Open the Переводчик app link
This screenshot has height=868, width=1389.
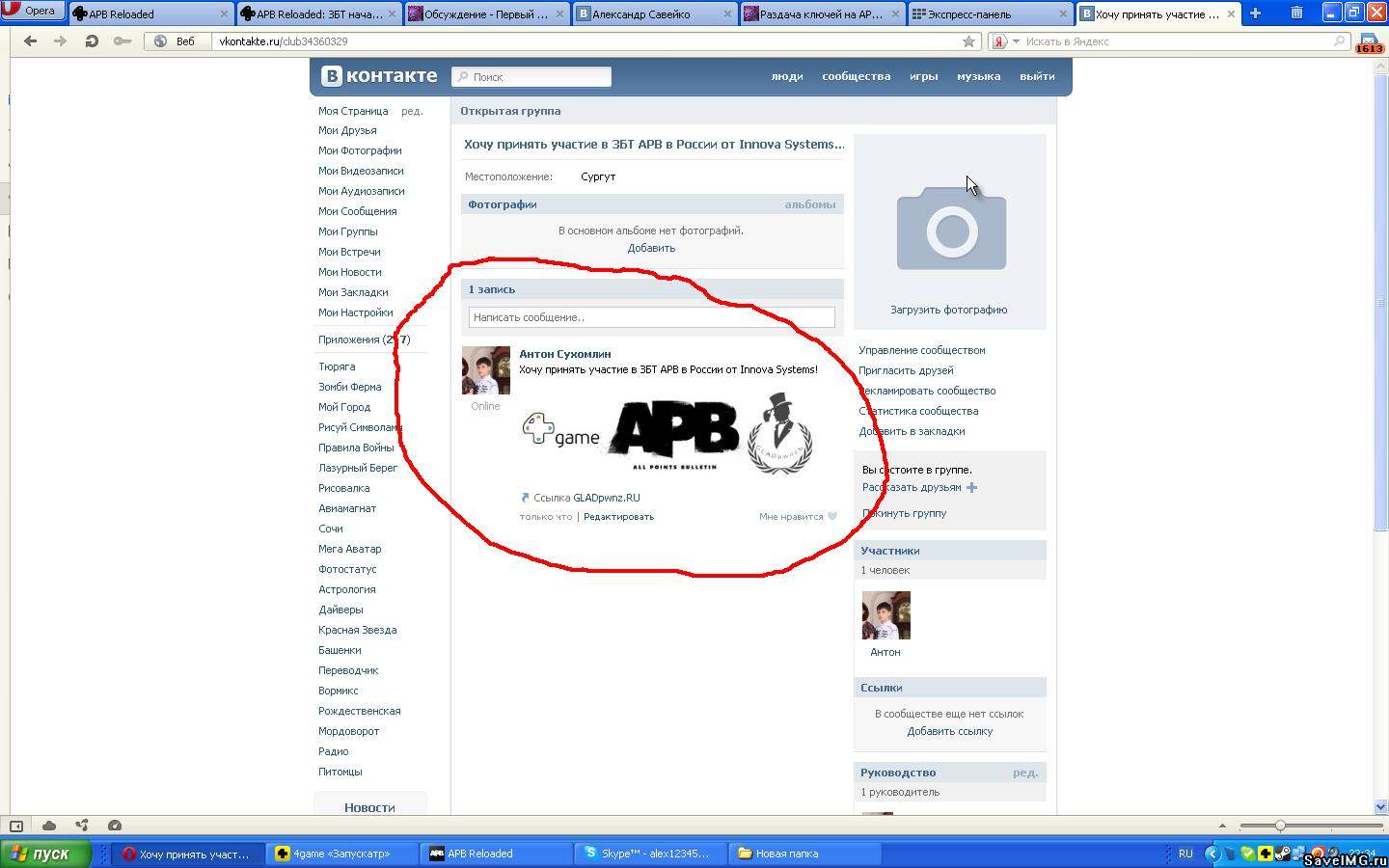tap(348, 670)
